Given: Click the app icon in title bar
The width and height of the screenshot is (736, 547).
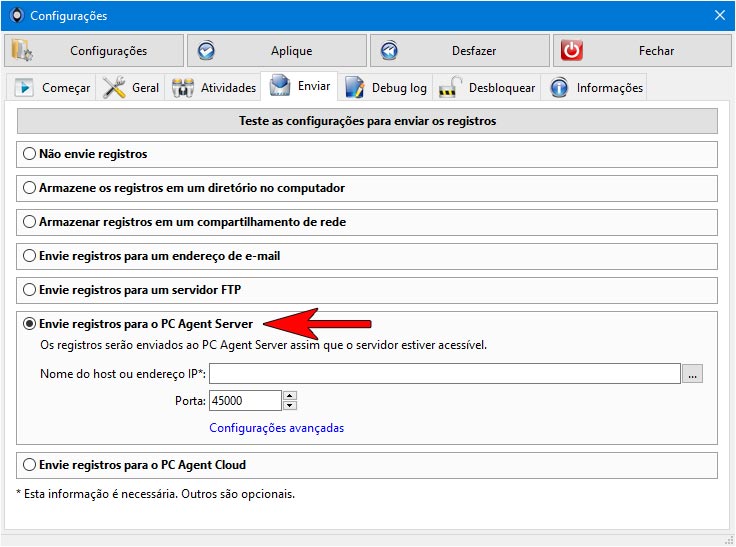Looking at the screenshot, I should (x=16, y=15).
